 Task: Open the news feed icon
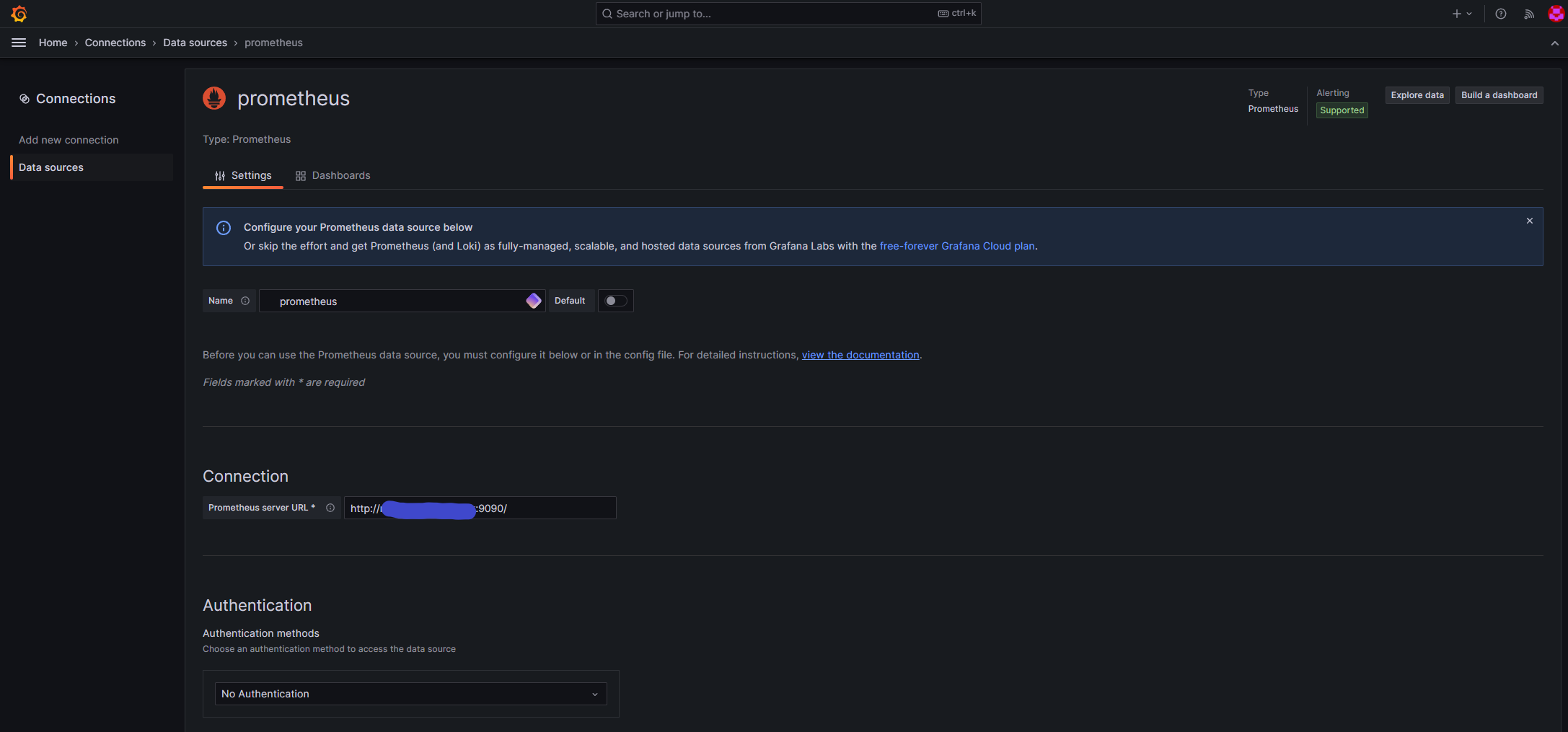pos(1529,13)
